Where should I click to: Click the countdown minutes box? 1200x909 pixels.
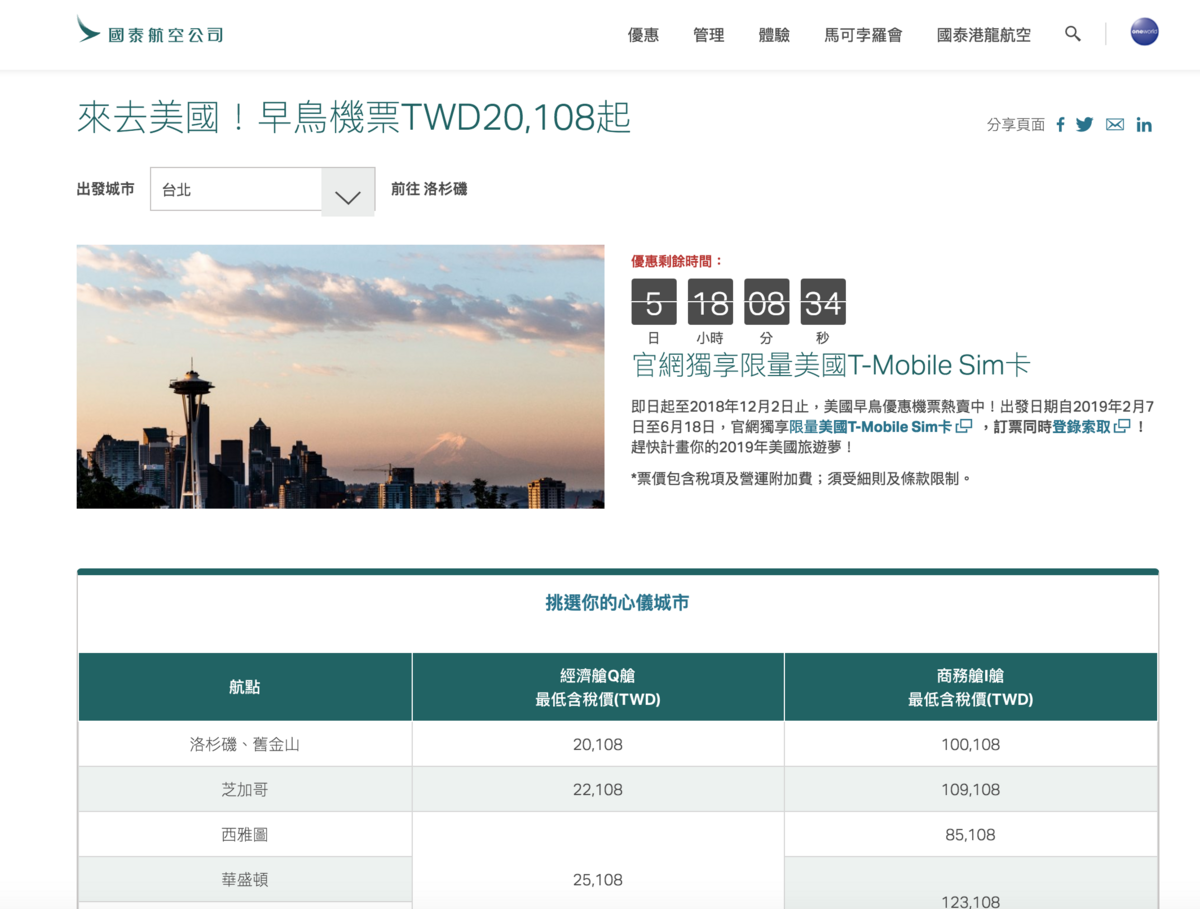[x=767, y=302]
